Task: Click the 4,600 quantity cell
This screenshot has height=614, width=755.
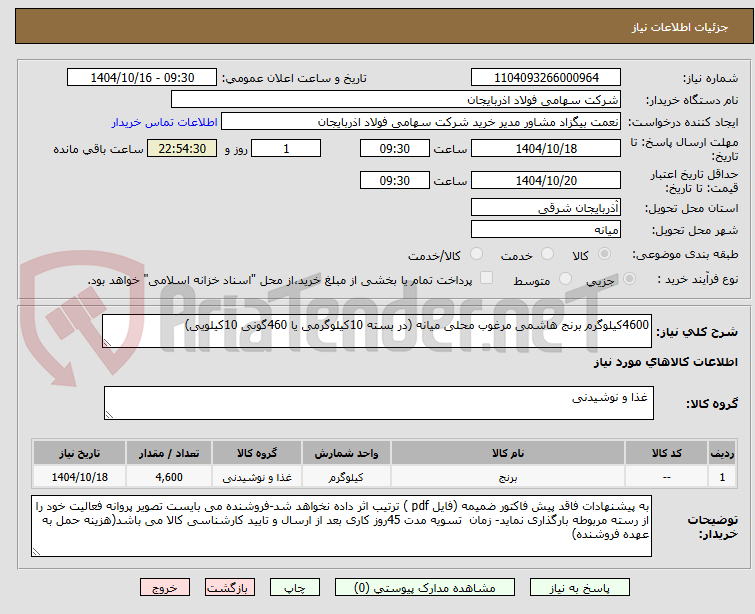Action: (169, 477)
